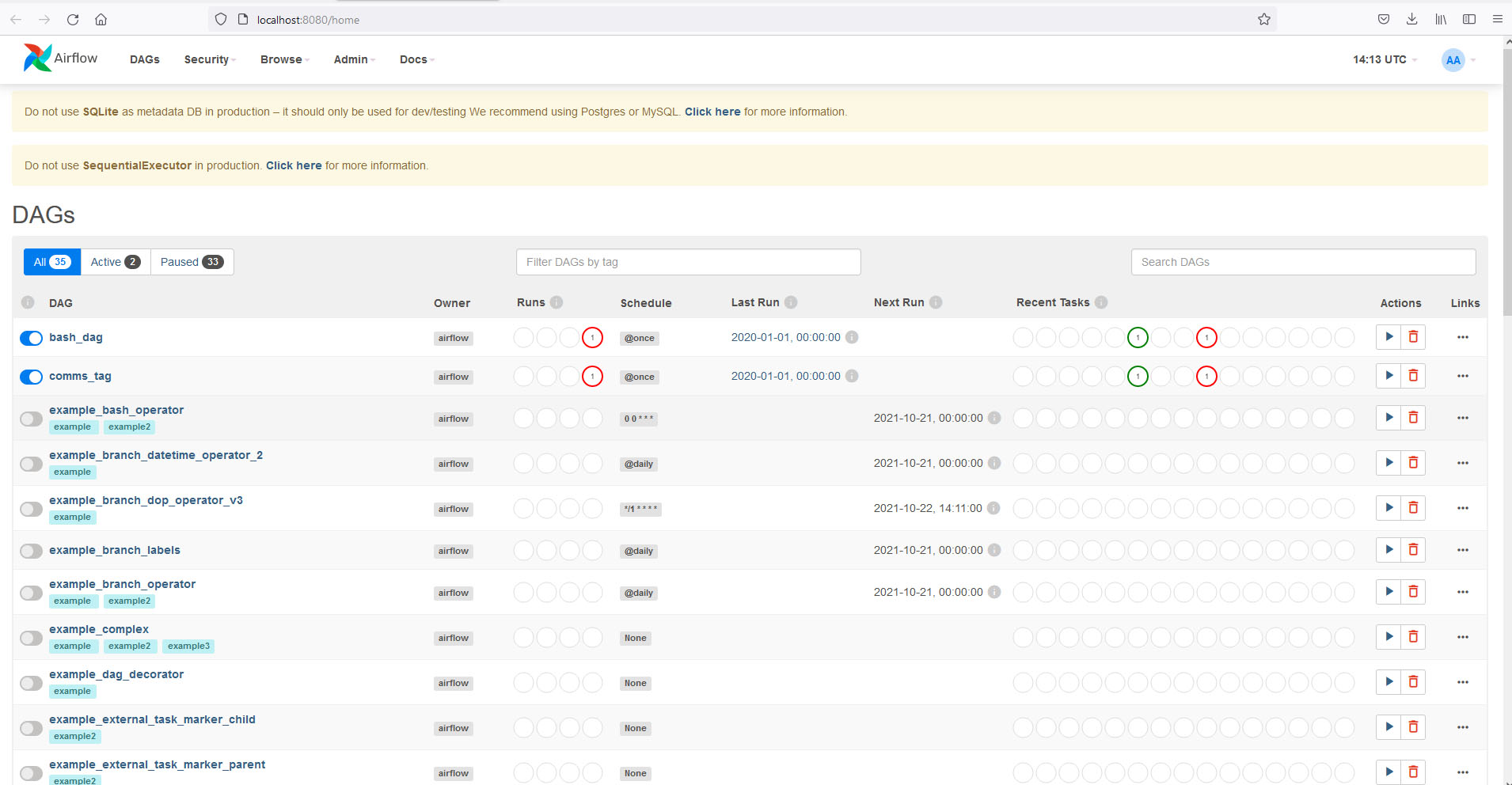This screenshot has height=785, width=1512.
Task: Open the Security dropdown menu
Action: click(209, 59)
